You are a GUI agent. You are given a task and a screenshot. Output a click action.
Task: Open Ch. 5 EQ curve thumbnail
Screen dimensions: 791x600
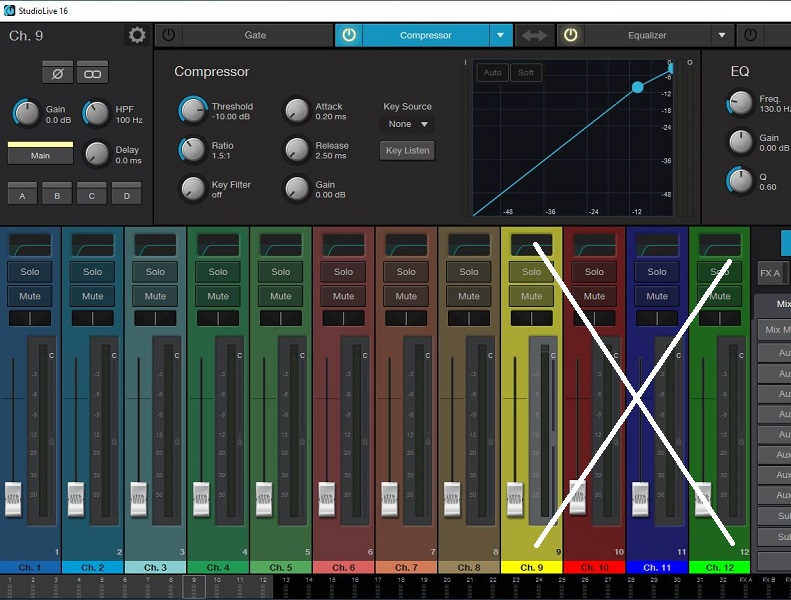tap(280, 245)
